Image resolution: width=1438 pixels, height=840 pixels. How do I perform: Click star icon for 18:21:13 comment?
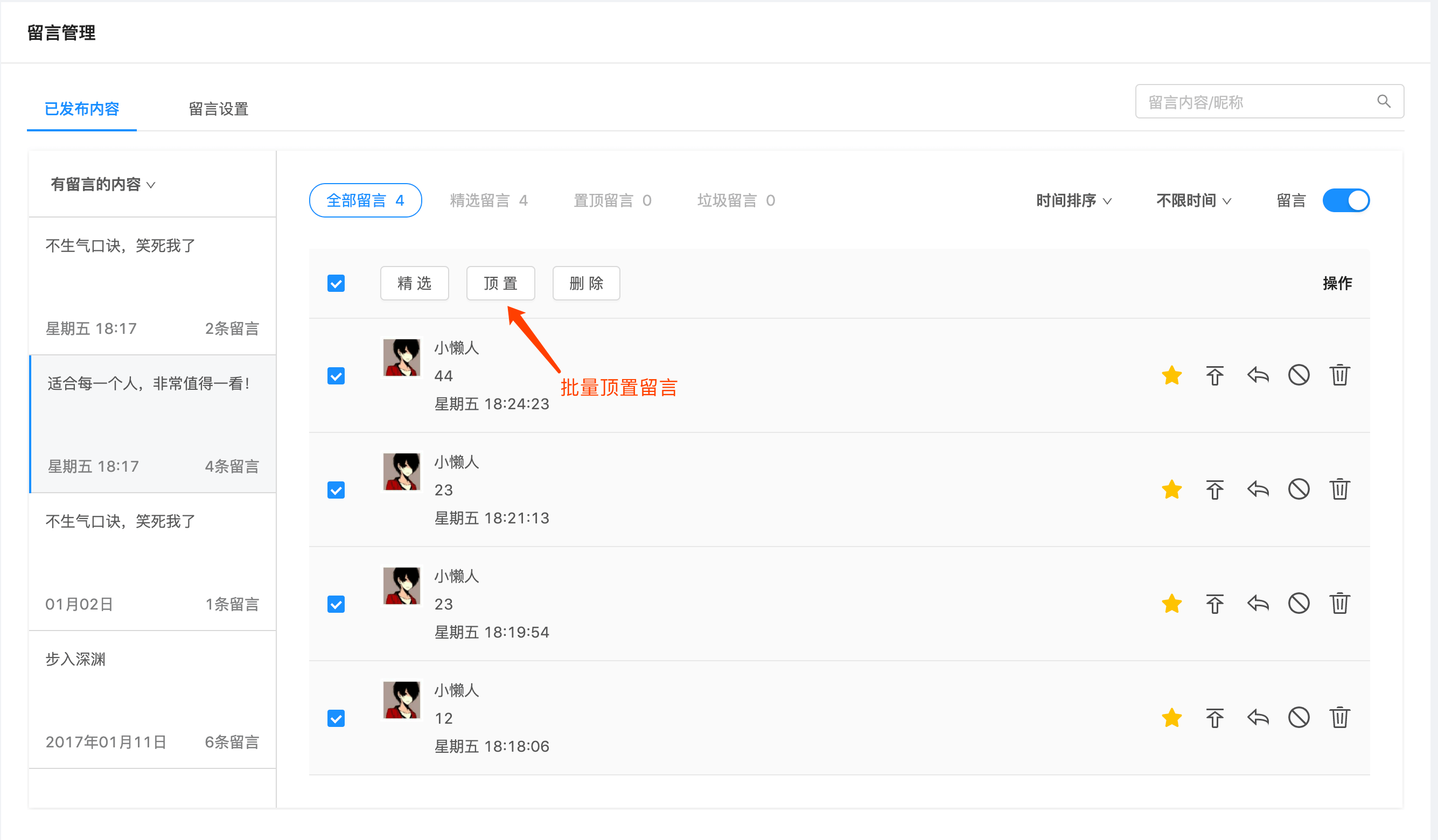pyautogui.click(x=1171, y=489)
